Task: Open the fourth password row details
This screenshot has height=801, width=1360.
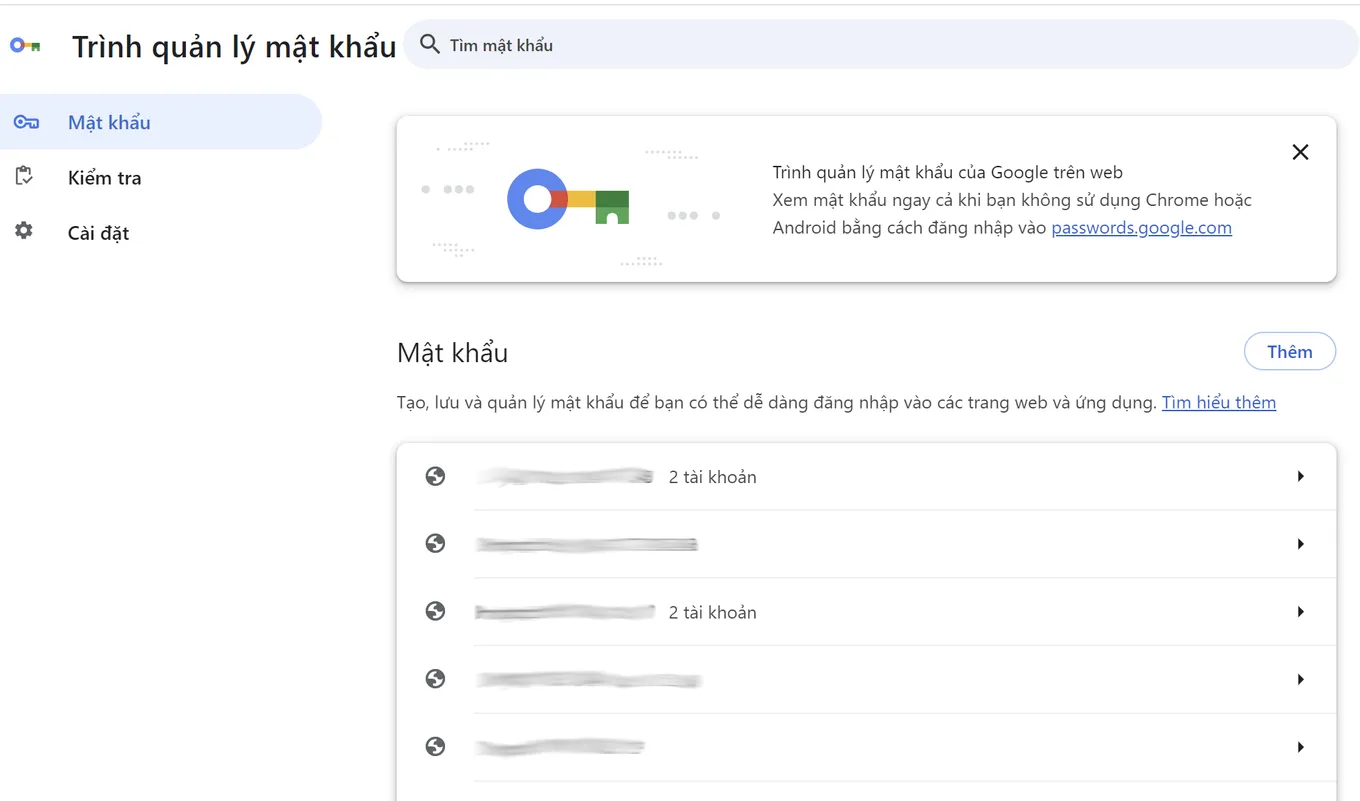Action: pyautogui.click(x=1300, y=678)
